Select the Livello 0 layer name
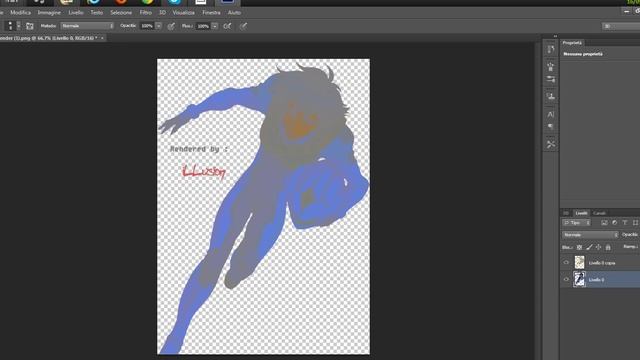 click(596, 280)
